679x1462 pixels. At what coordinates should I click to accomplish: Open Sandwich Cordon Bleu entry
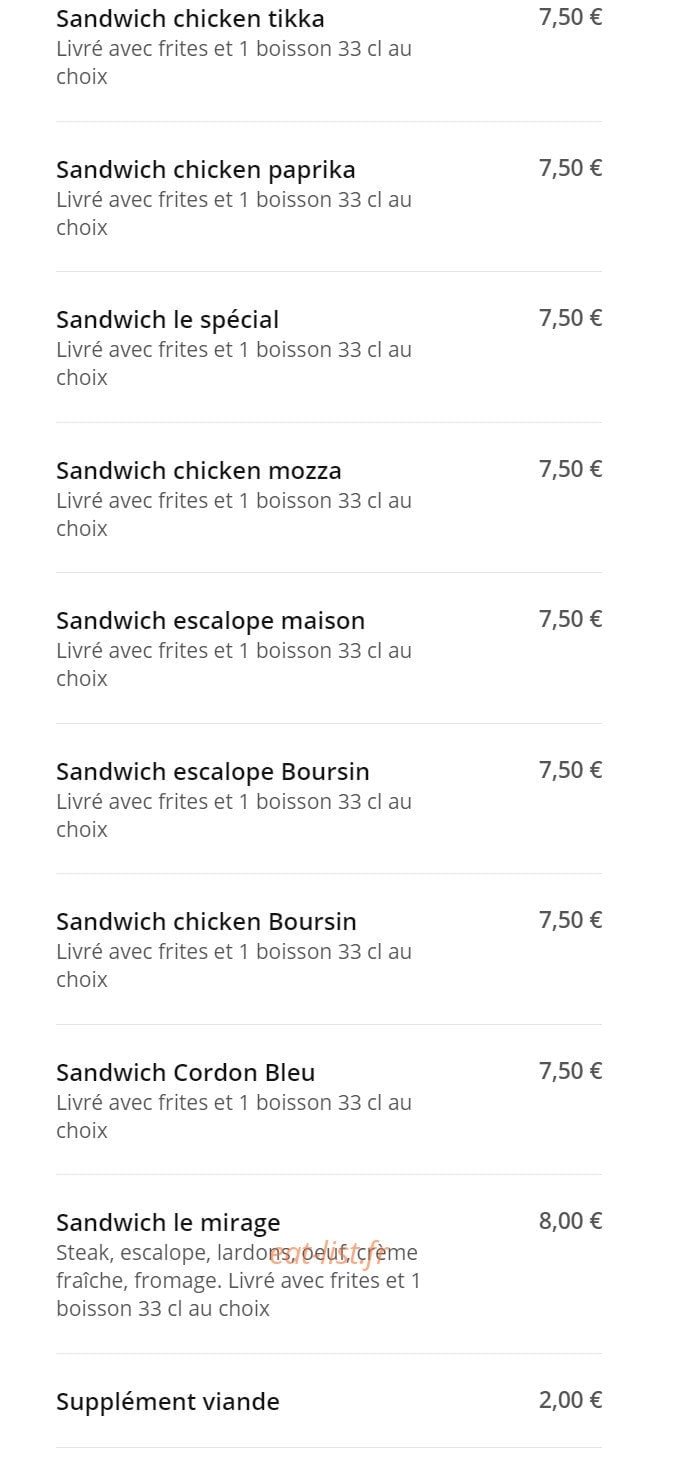coord(329,1100)
